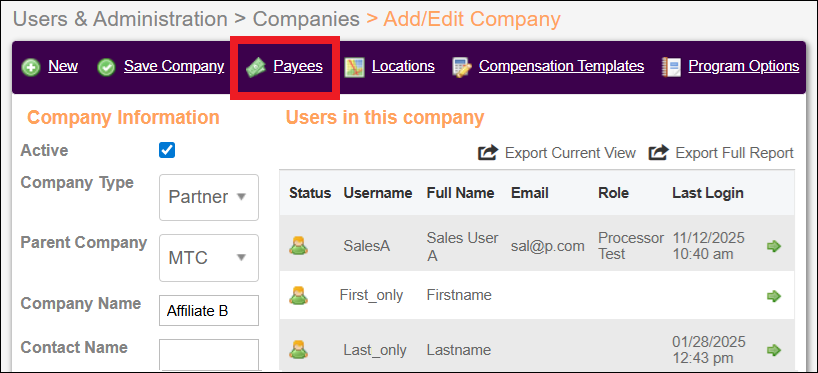Open New company link
The image size is (818, 373).
(63, 66)
